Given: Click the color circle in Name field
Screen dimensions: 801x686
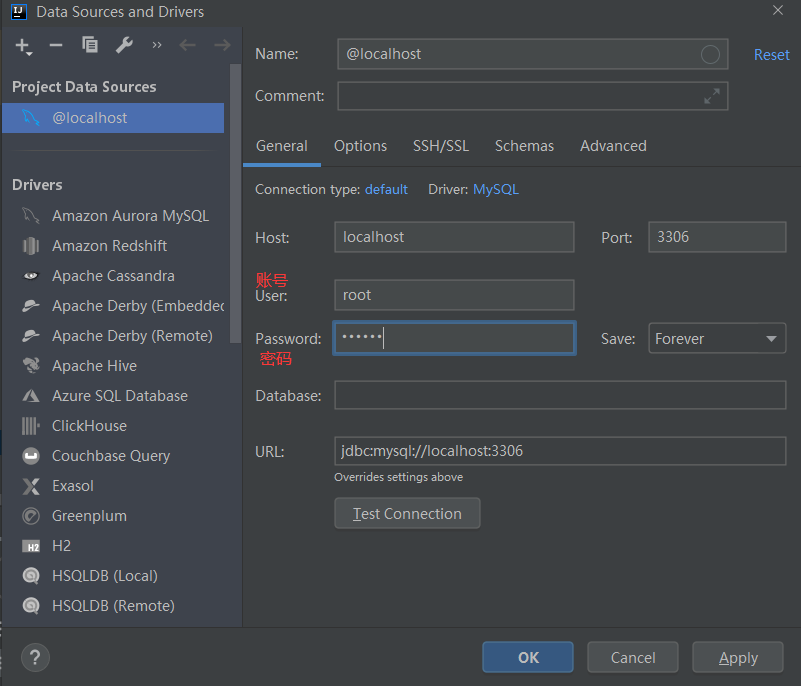Looking at the screenshot, I should click(710, 54).
